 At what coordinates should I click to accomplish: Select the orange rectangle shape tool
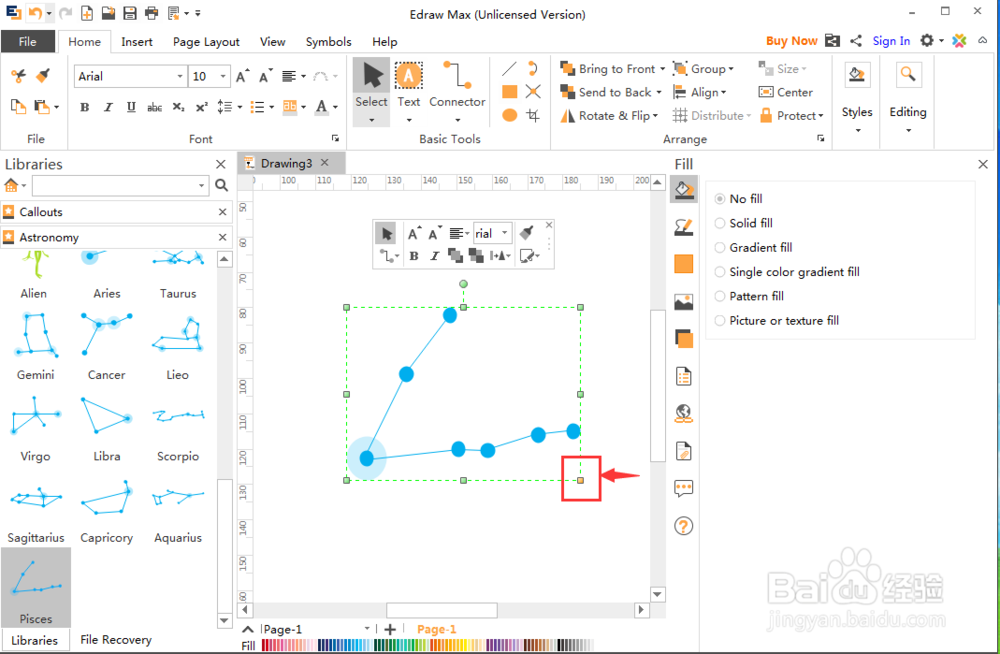click(510, 92)
